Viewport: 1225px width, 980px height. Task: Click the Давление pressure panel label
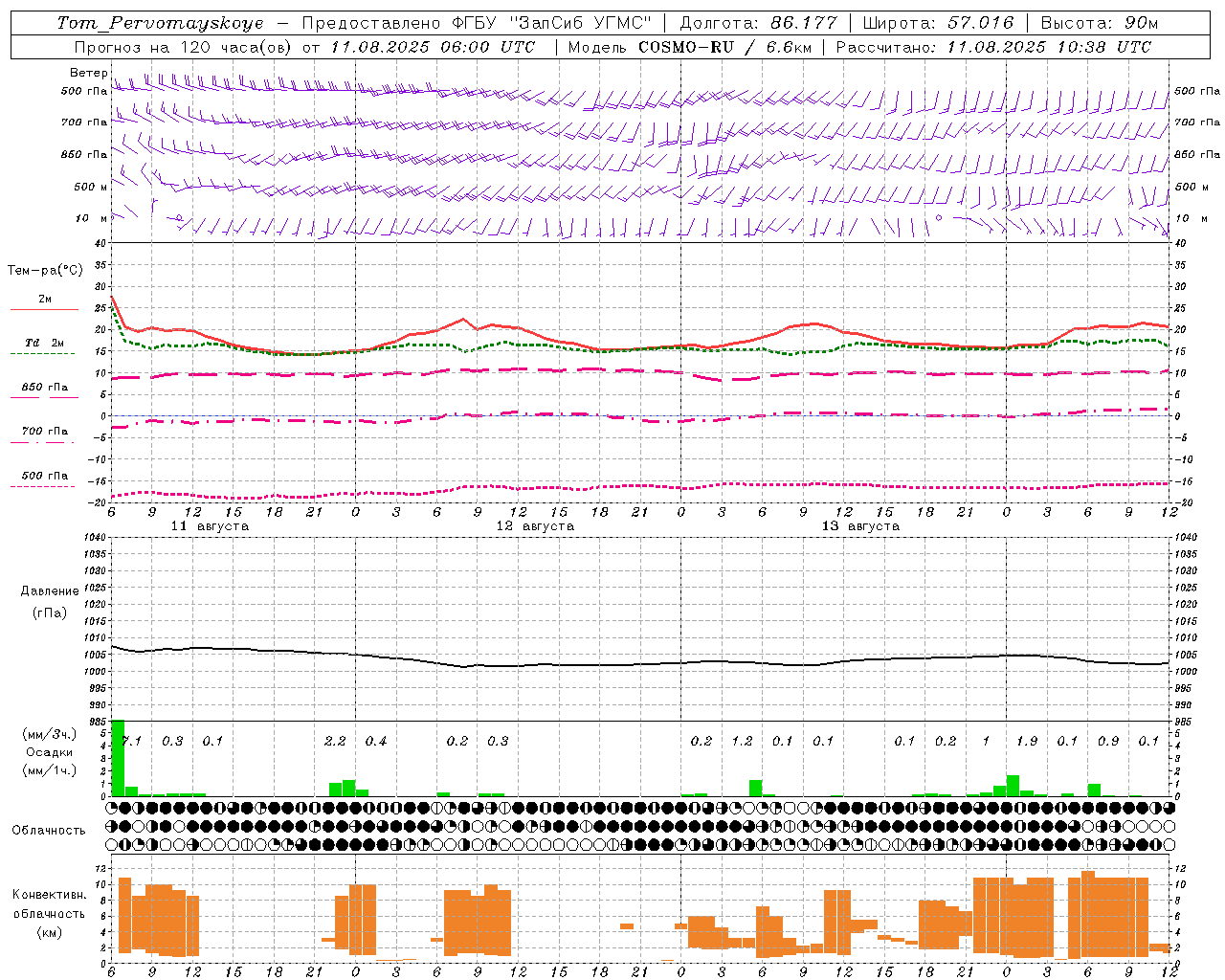point(50,591)
